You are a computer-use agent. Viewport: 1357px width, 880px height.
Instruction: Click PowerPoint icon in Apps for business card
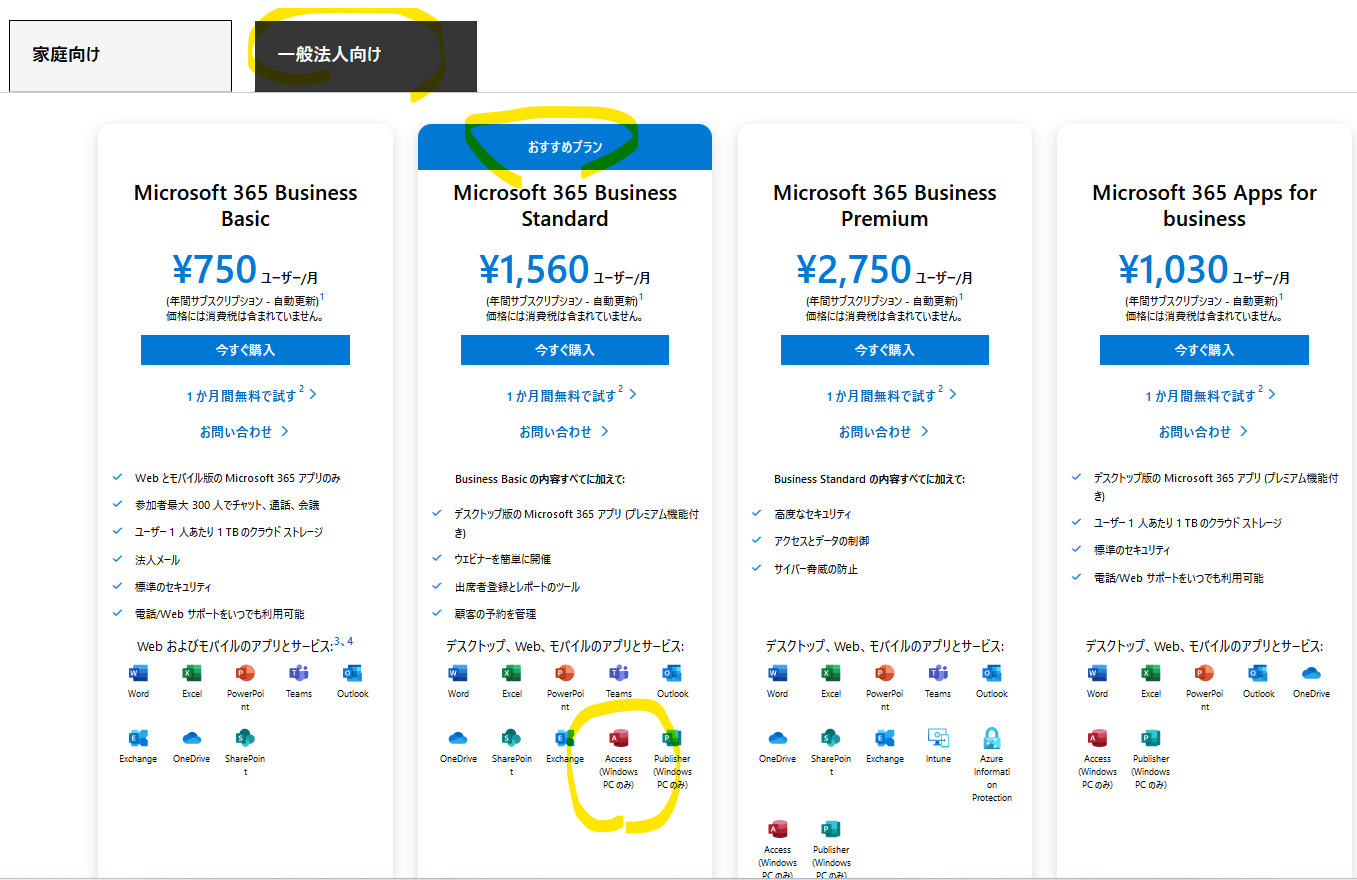[x=1204, y=673]
